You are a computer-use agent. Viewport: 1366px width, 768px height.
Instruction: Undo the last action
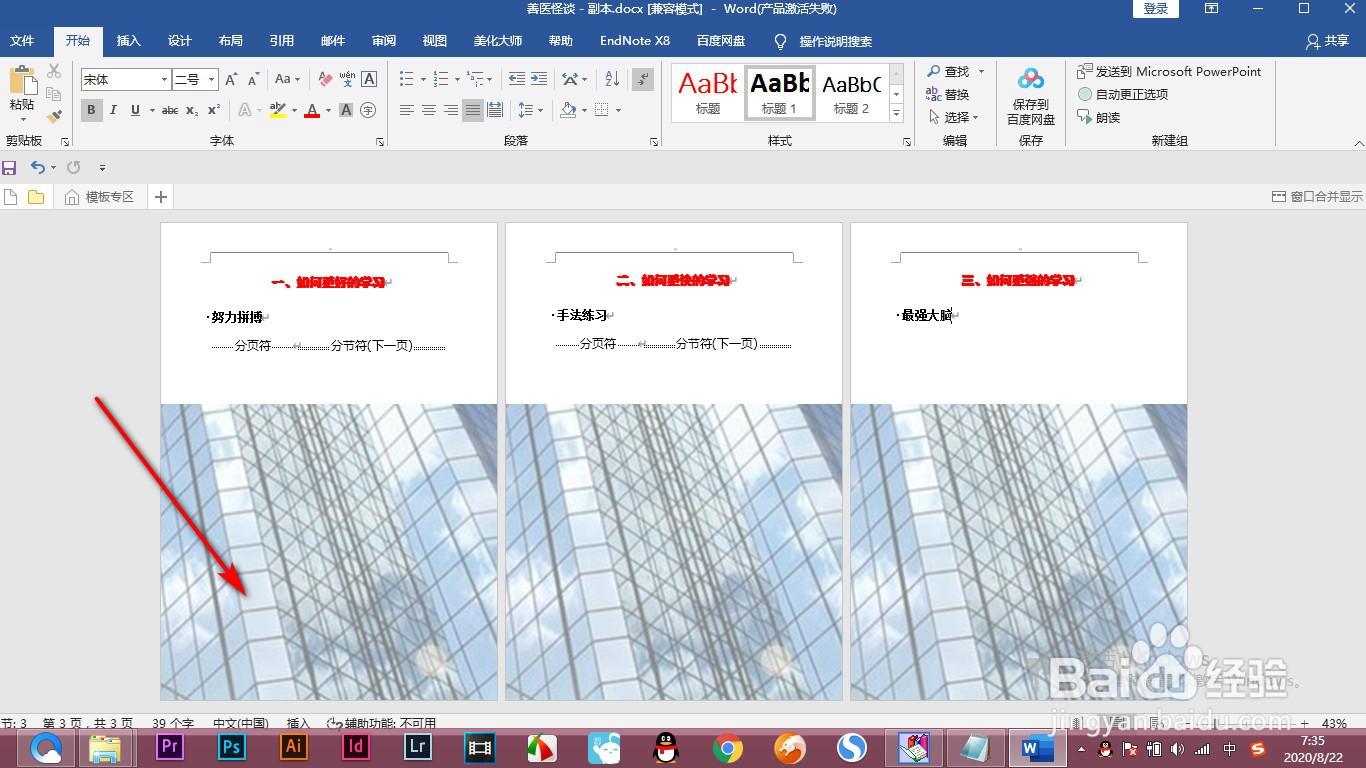pyautogui.click(x=37, y=168)
